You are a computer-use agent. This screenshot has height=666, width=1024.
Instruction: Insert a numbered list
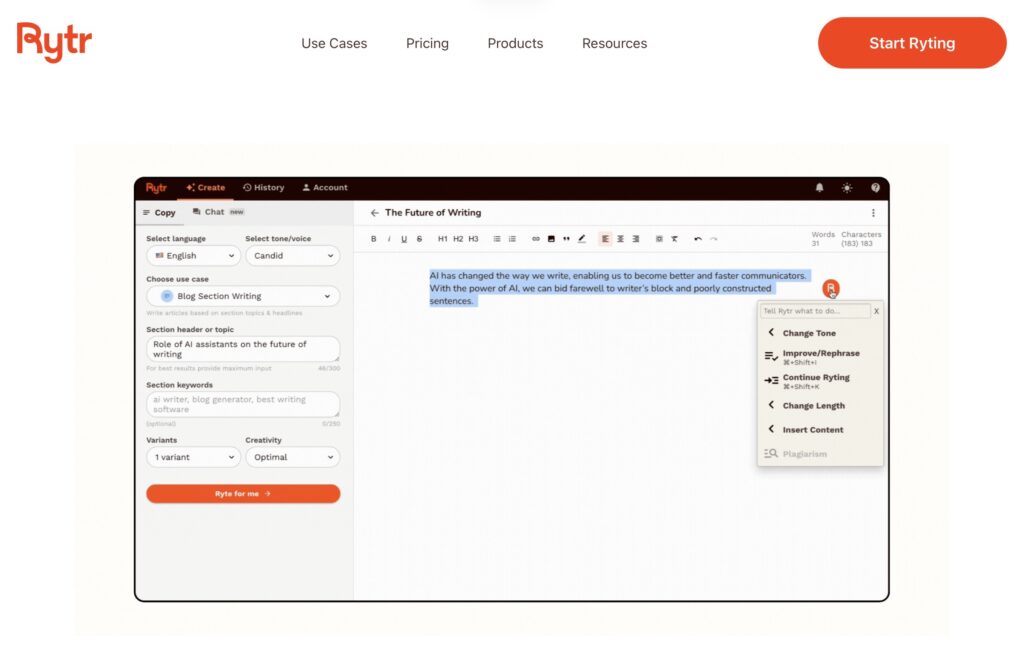[512, 239]
